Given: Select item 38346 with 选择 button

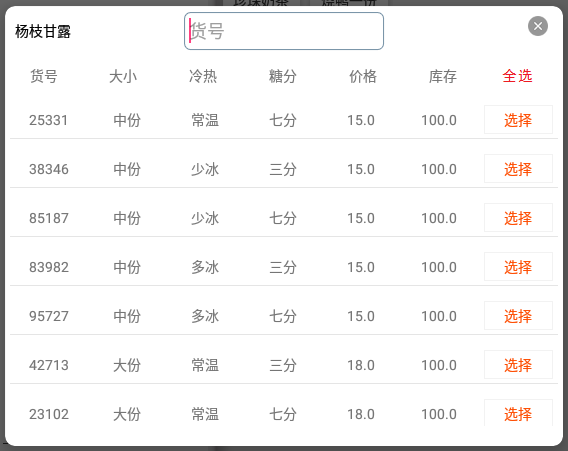Looking at the screenshot, I should (518, 168).
